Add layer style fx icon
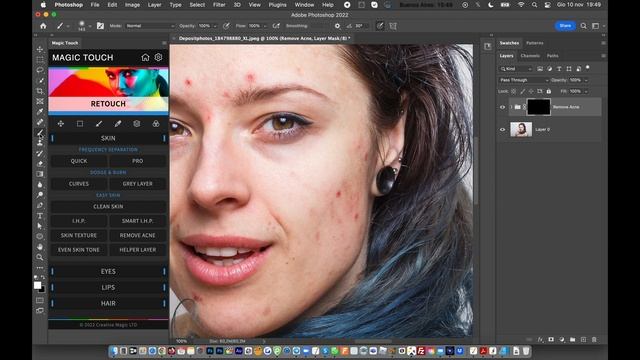The height and width of the screenshot is (360, 640). [x=540, y=340]
